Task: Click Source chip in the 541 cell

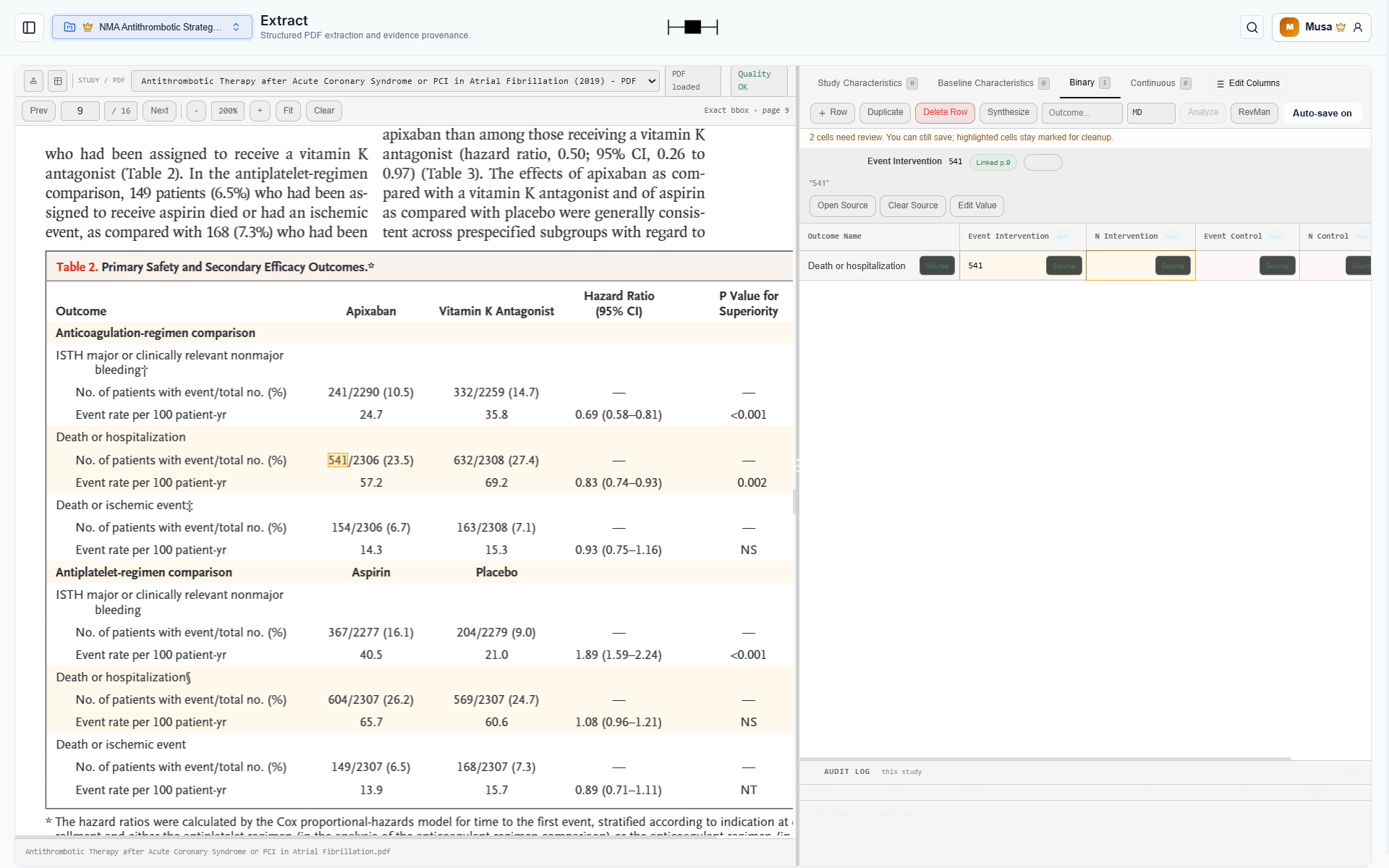Action: pos(1063,266)
